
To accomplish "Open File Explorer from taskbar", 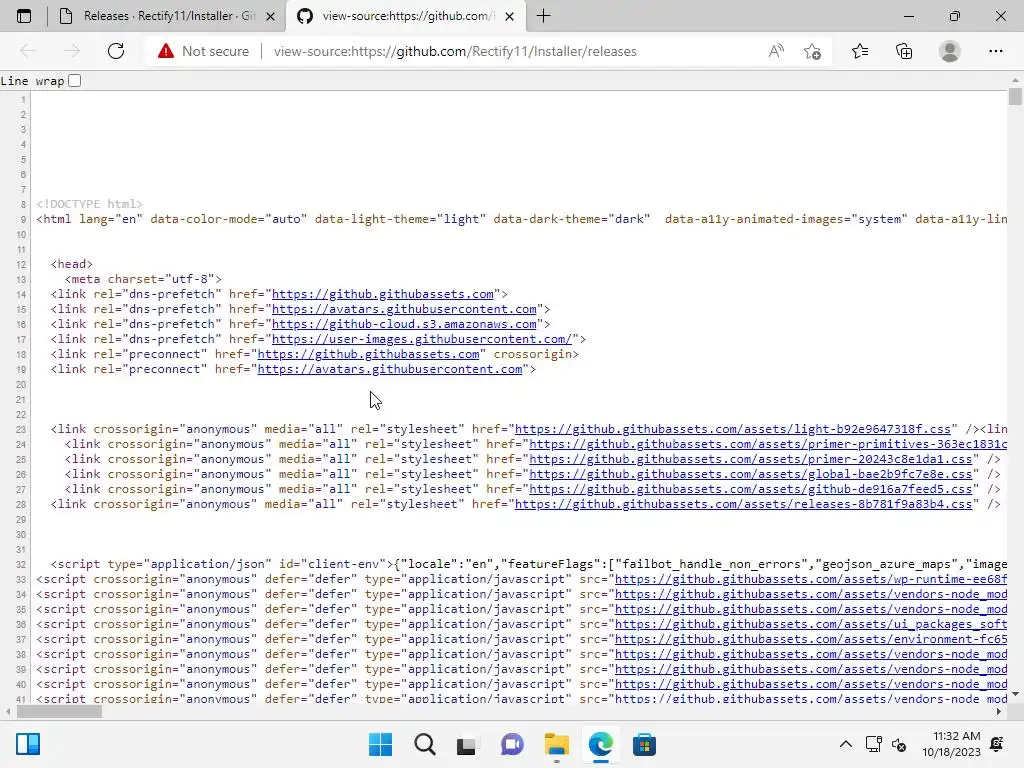I will click(x=556, y=744).
